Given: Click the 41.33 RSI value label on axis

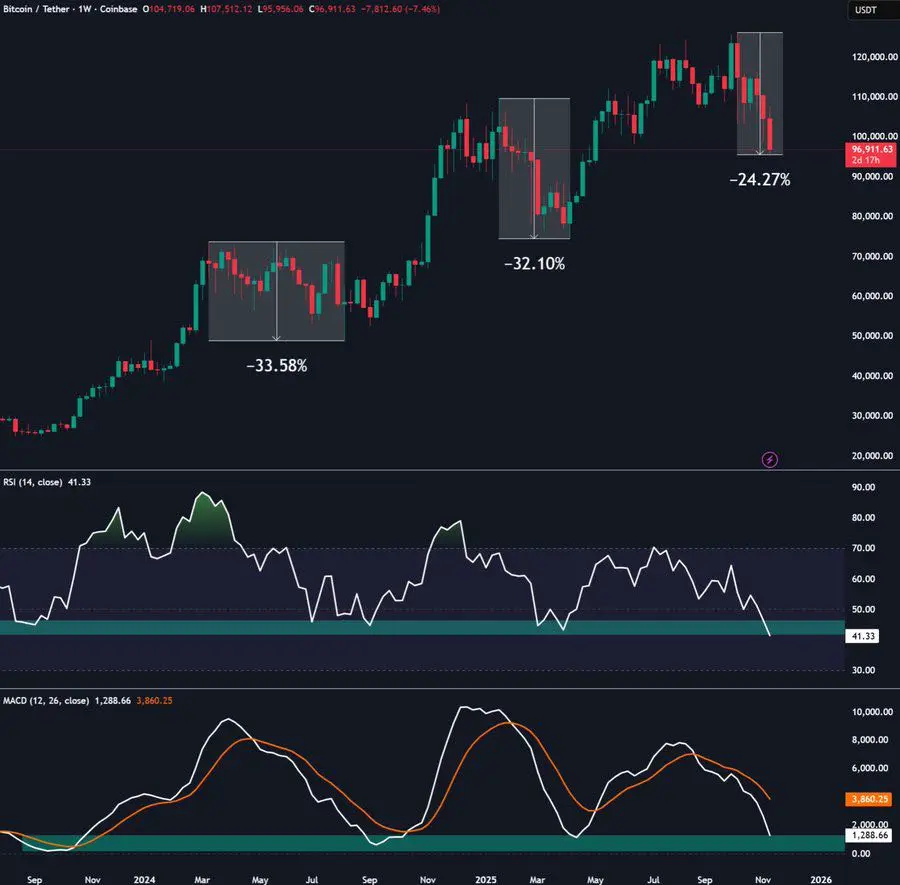Looking at the screenshot, I should click(862, 636).
